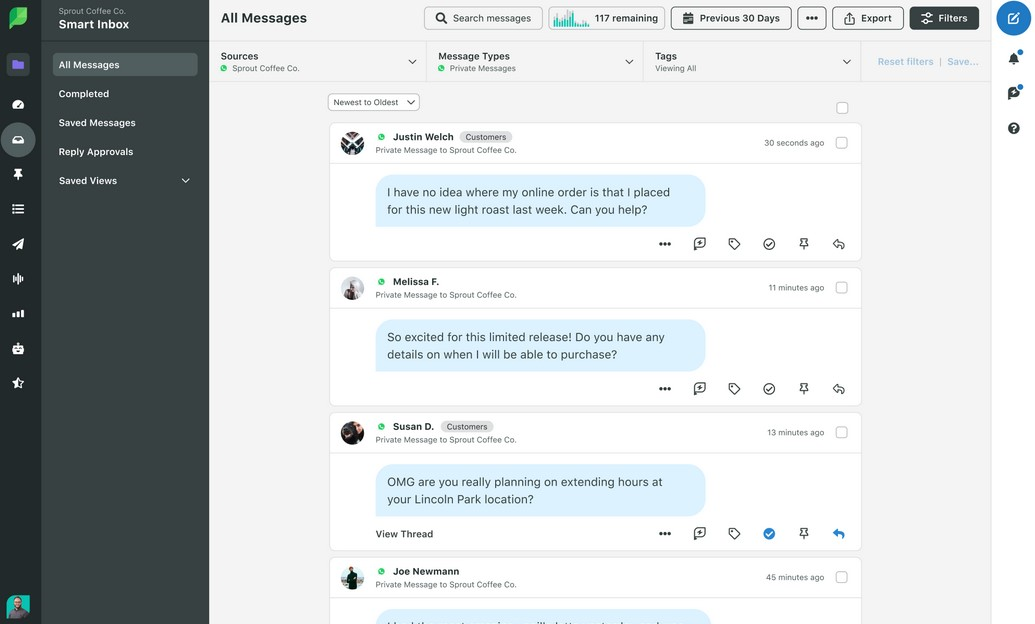This screenshot has width=1035, height=624.
Task: Open the bar chart reports icon
Action: coord(18,314)
